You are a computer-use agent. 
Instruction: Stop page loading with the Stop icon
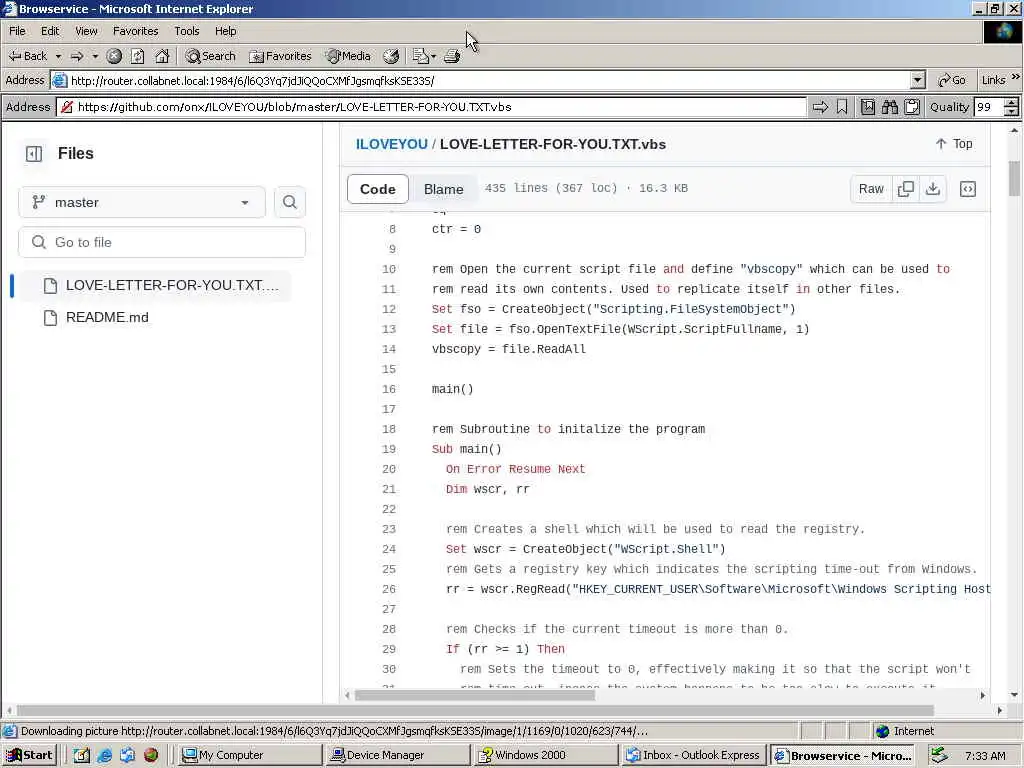[x=114, y=56]
